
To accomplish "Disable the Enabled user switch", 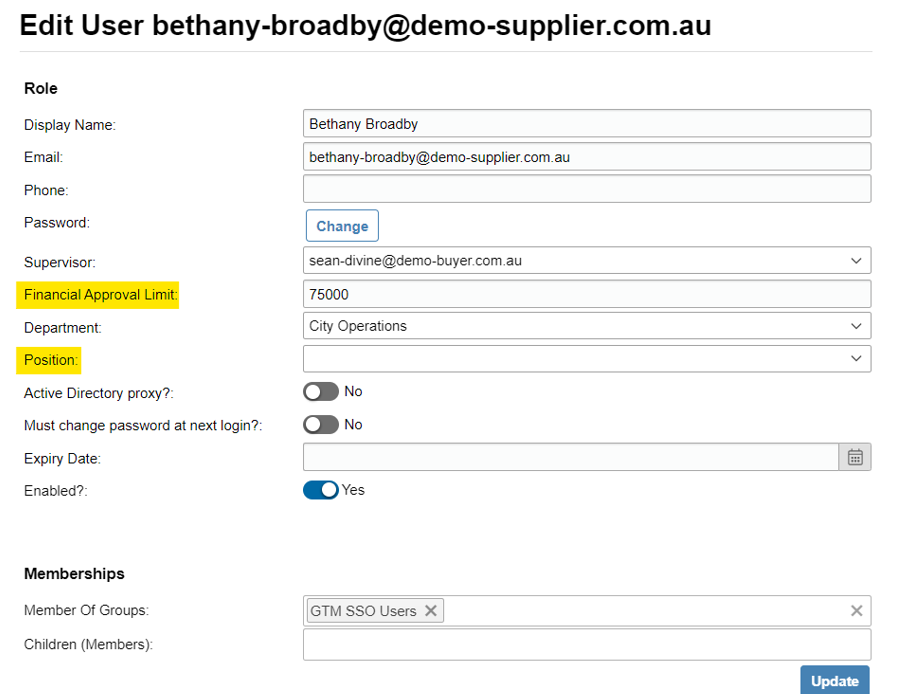I will 321,490.
